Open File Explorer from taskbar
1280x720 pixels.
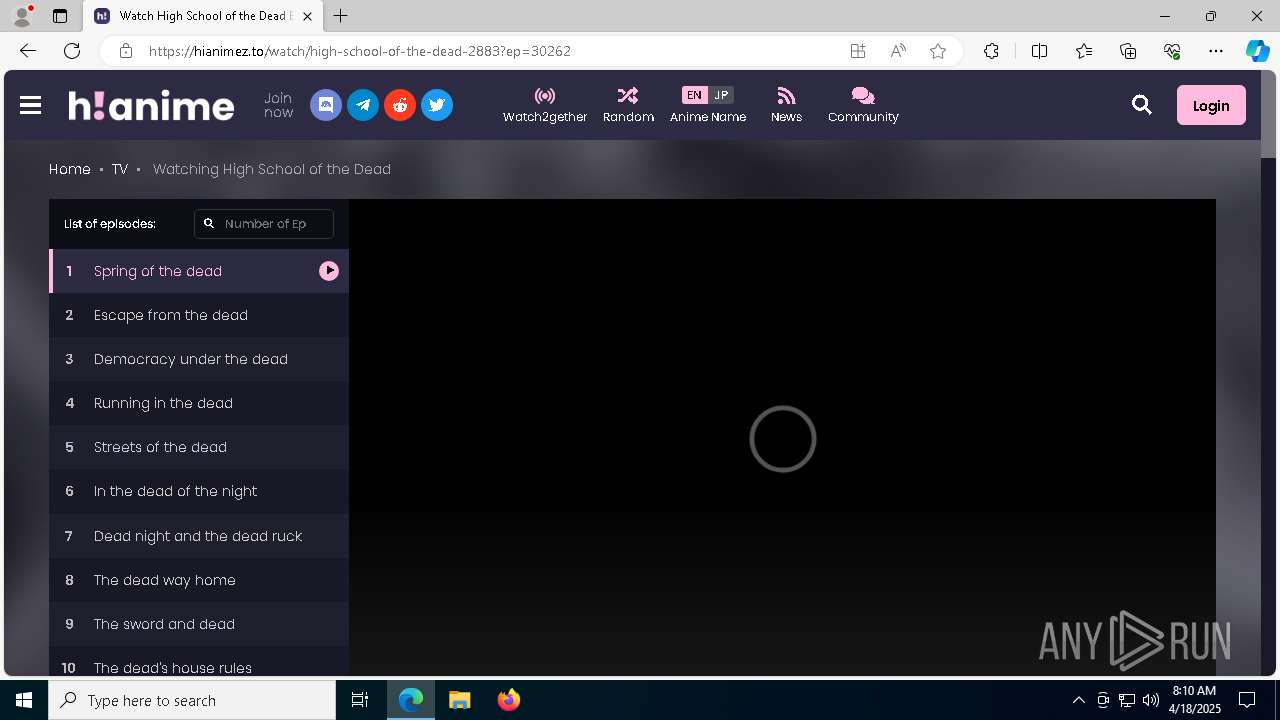tap(460, 700)
